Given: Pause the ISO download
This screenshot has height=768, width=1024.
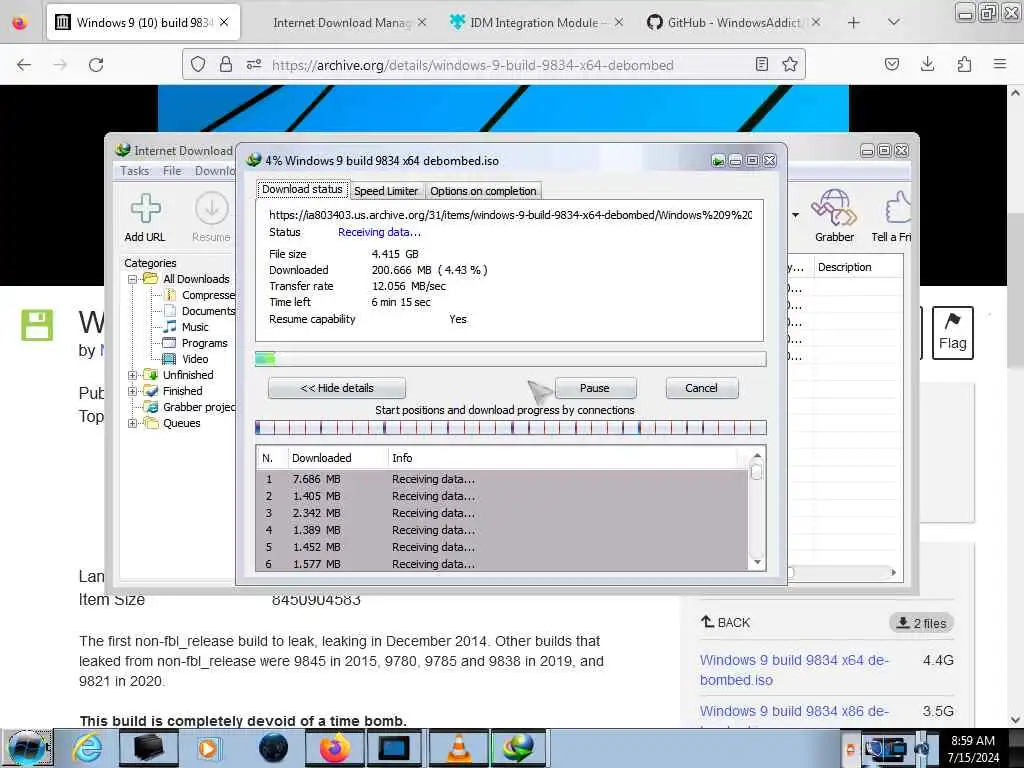Looking at the screenshot, I should (x=595, y=388).
